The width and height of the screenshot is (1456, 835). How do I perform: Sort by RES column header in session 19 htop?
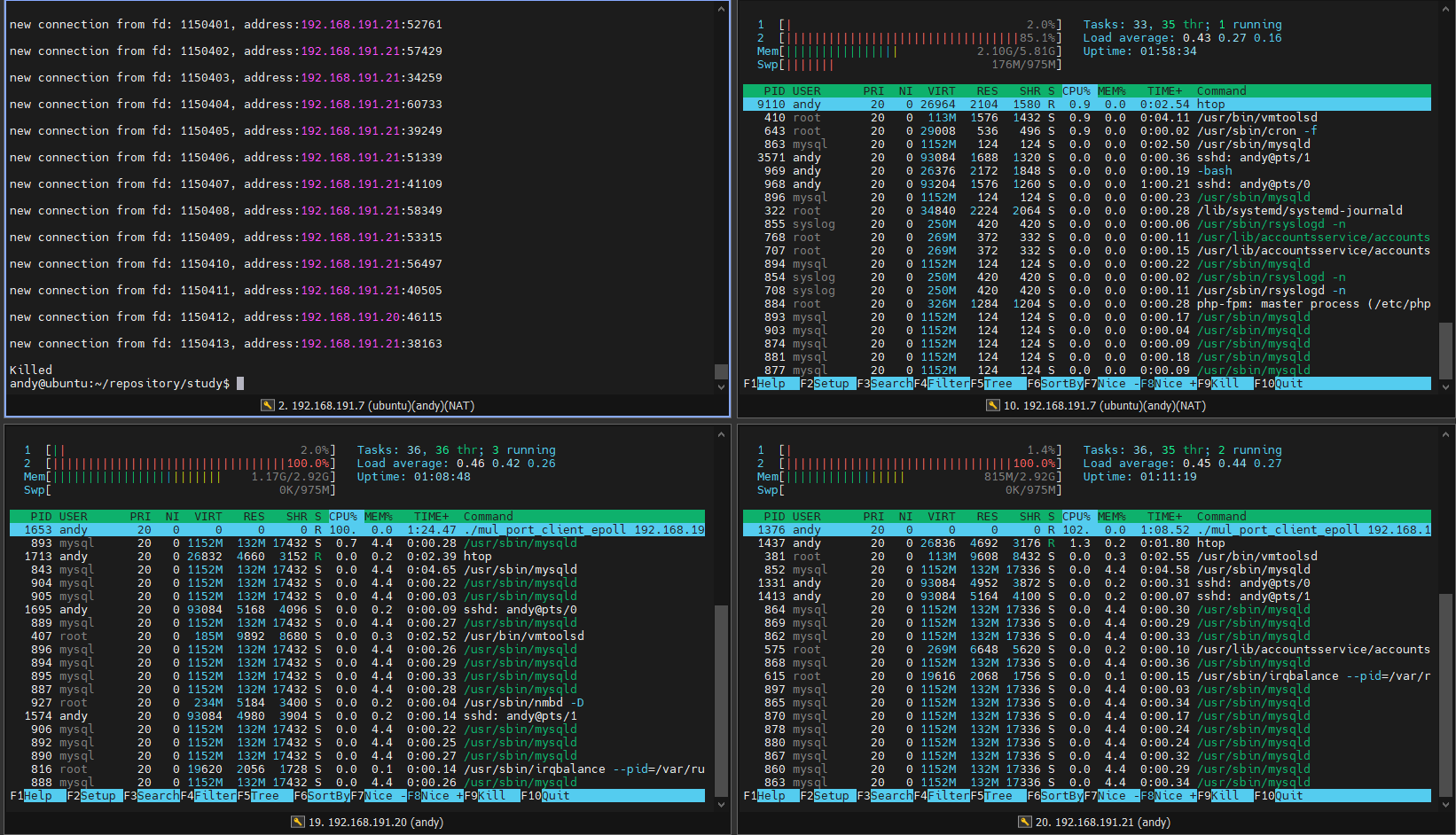pyautogui.click(x=254, y=517)
